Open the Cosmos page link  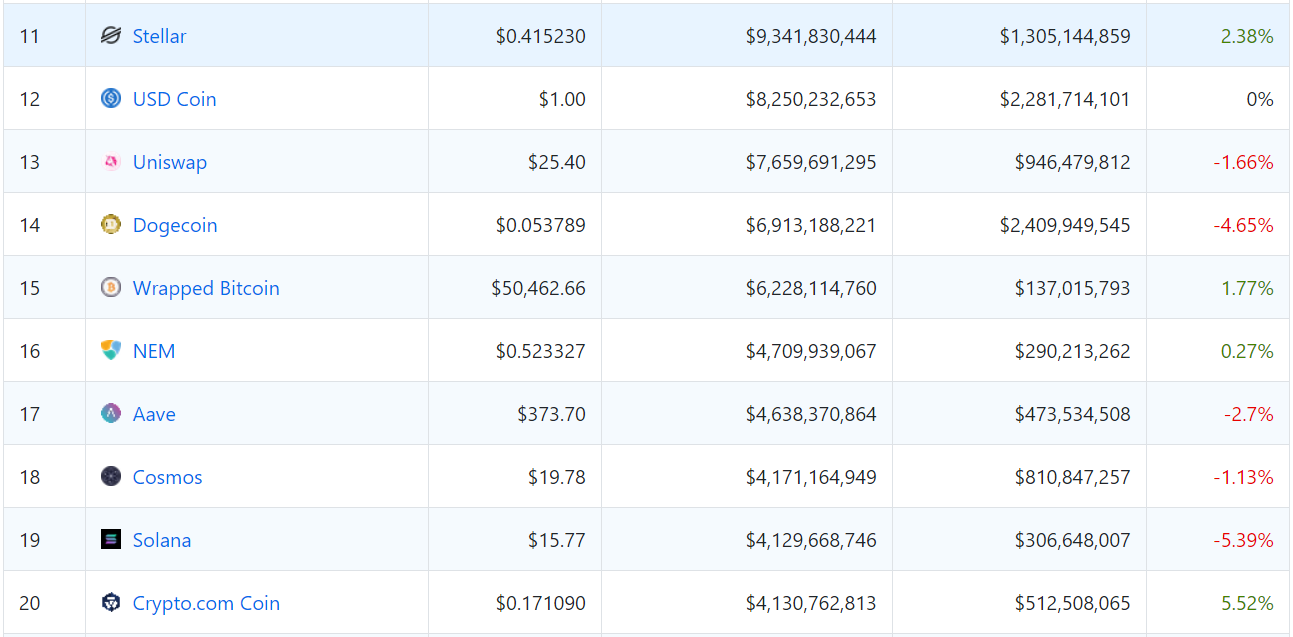pos(168,477)
